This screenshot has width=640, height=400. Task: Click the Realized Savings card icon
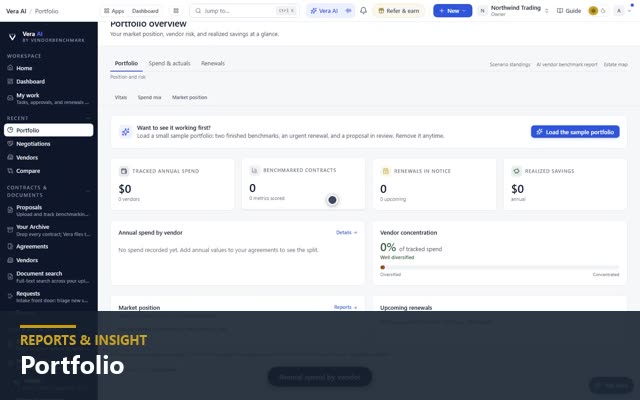(x=516, y=171)
